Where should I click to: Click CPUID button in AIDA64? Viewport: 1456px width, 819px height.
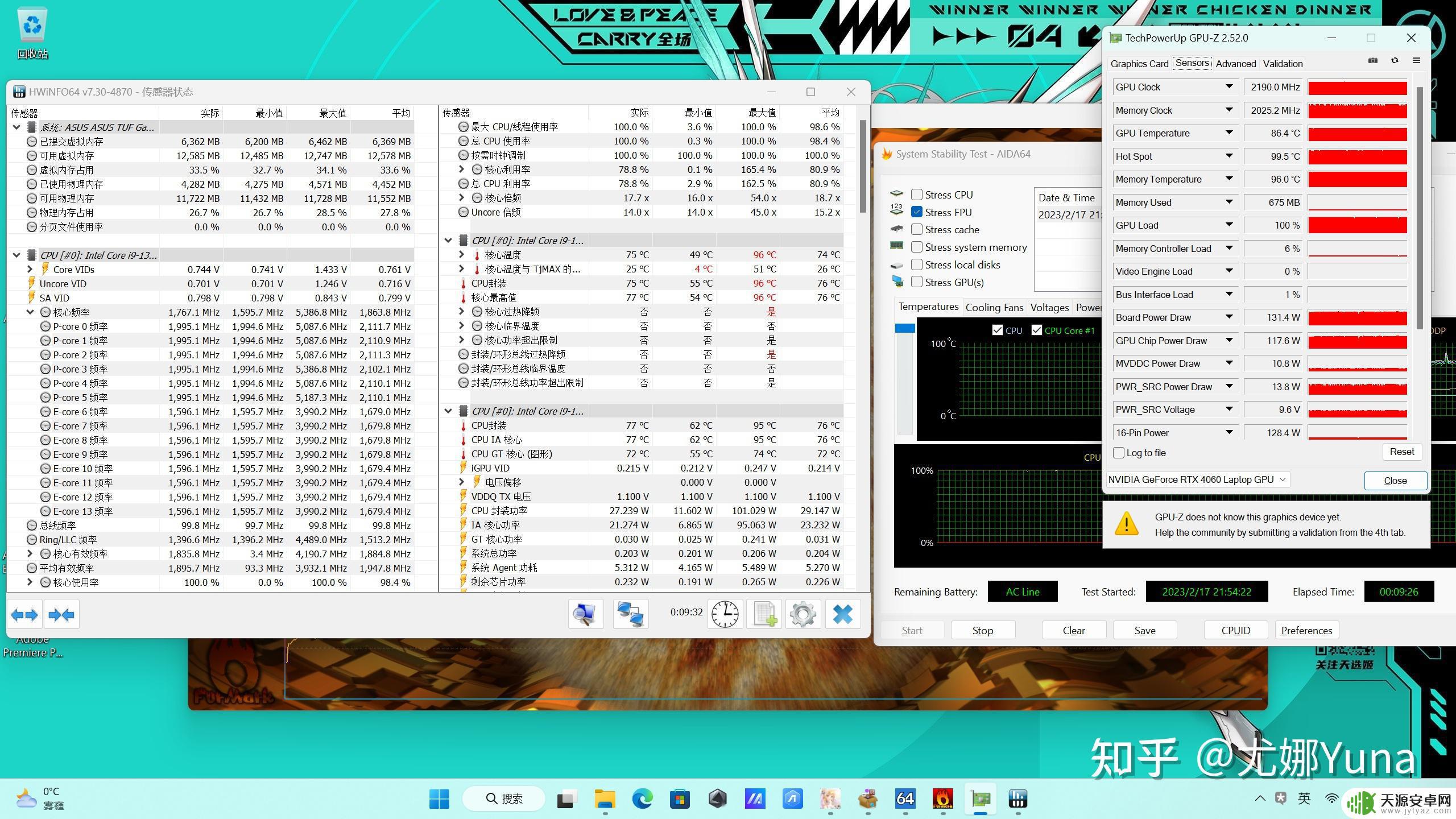pyautogui.click(x=1235, y=630)
